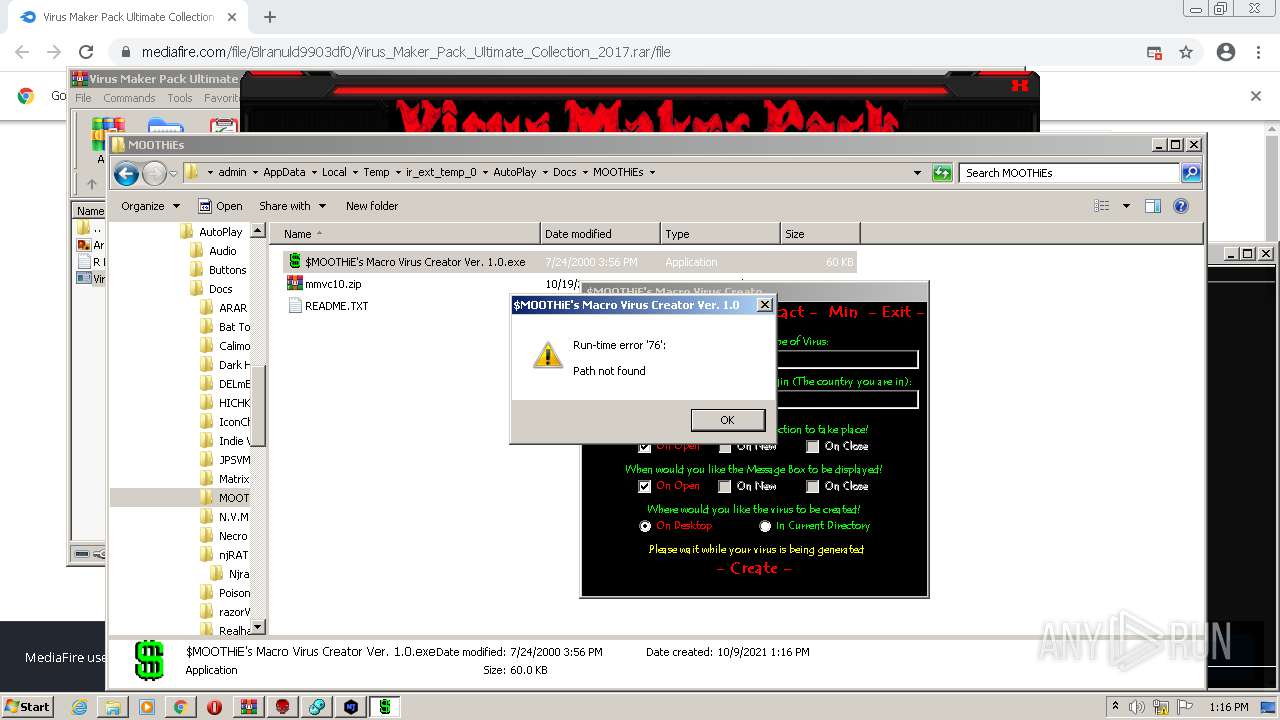Select the $MOOTHiE's Macro Virus Creator exe icon

click(x=295, y=262)
